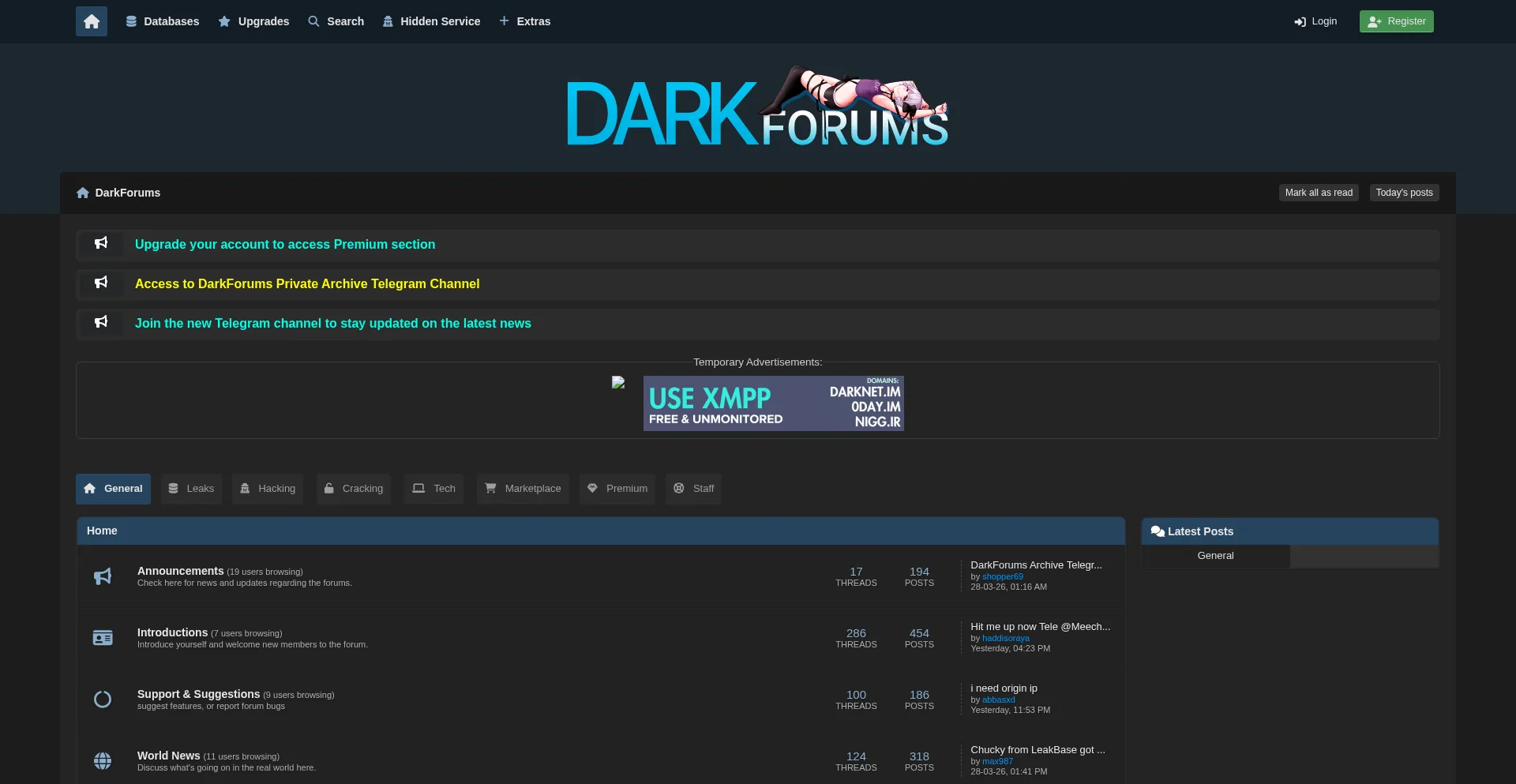The width and height of the screenshot is (1516, 784).
Task: Select the General category tab
Action: click(113, 489)
